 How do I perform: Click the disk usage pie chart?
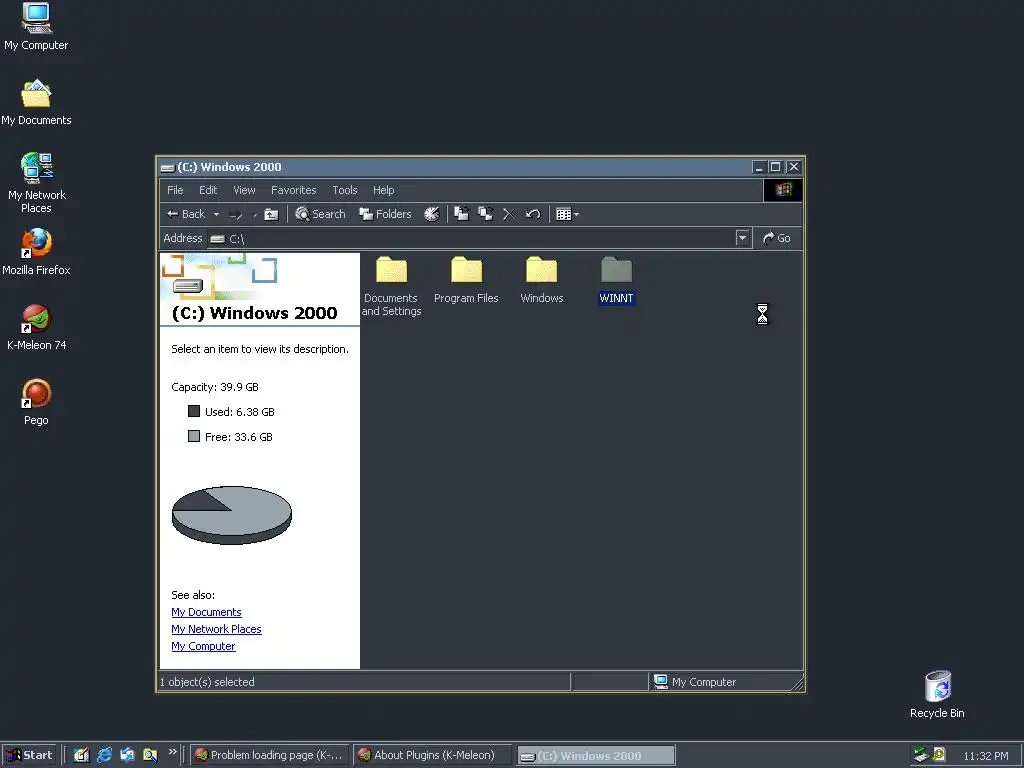pyautogui.click(x=232, y=515)
